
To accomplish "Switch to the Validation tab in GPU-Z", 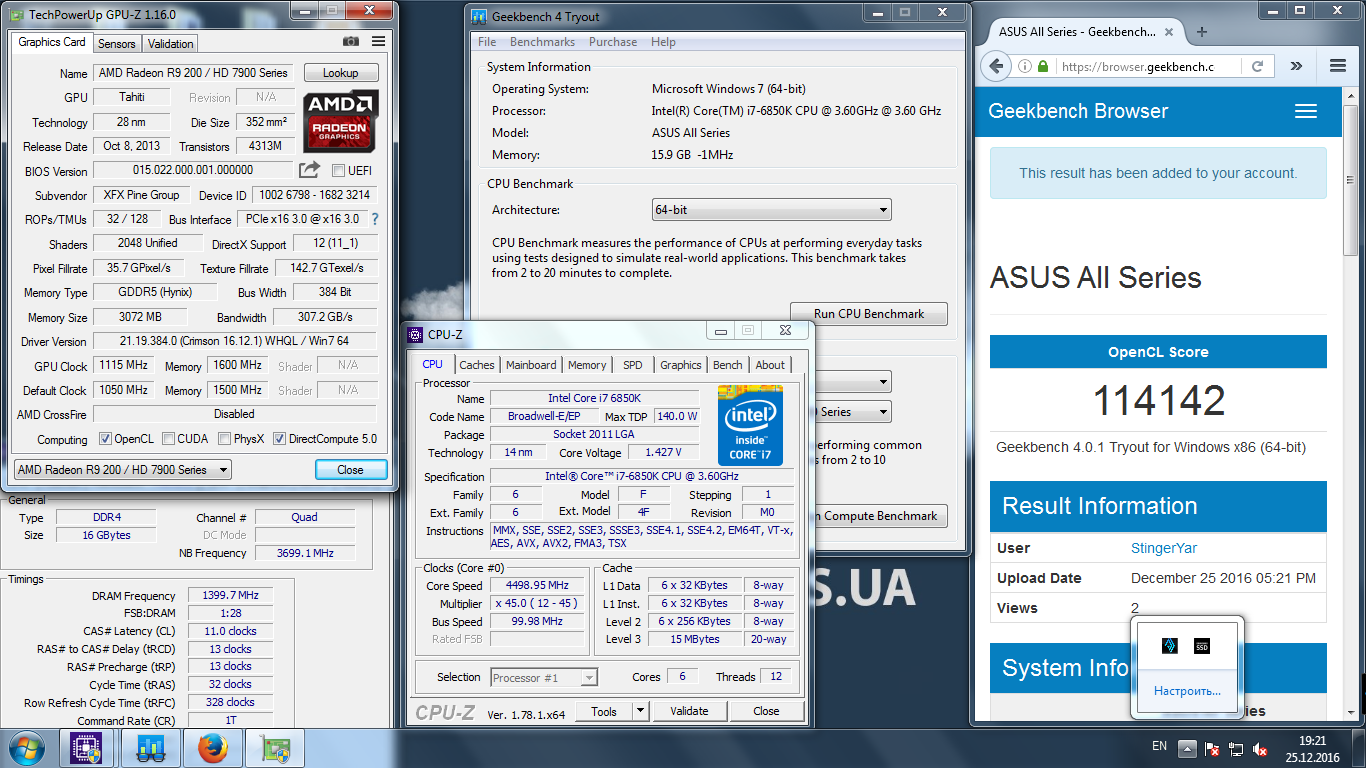I will 170,43.
